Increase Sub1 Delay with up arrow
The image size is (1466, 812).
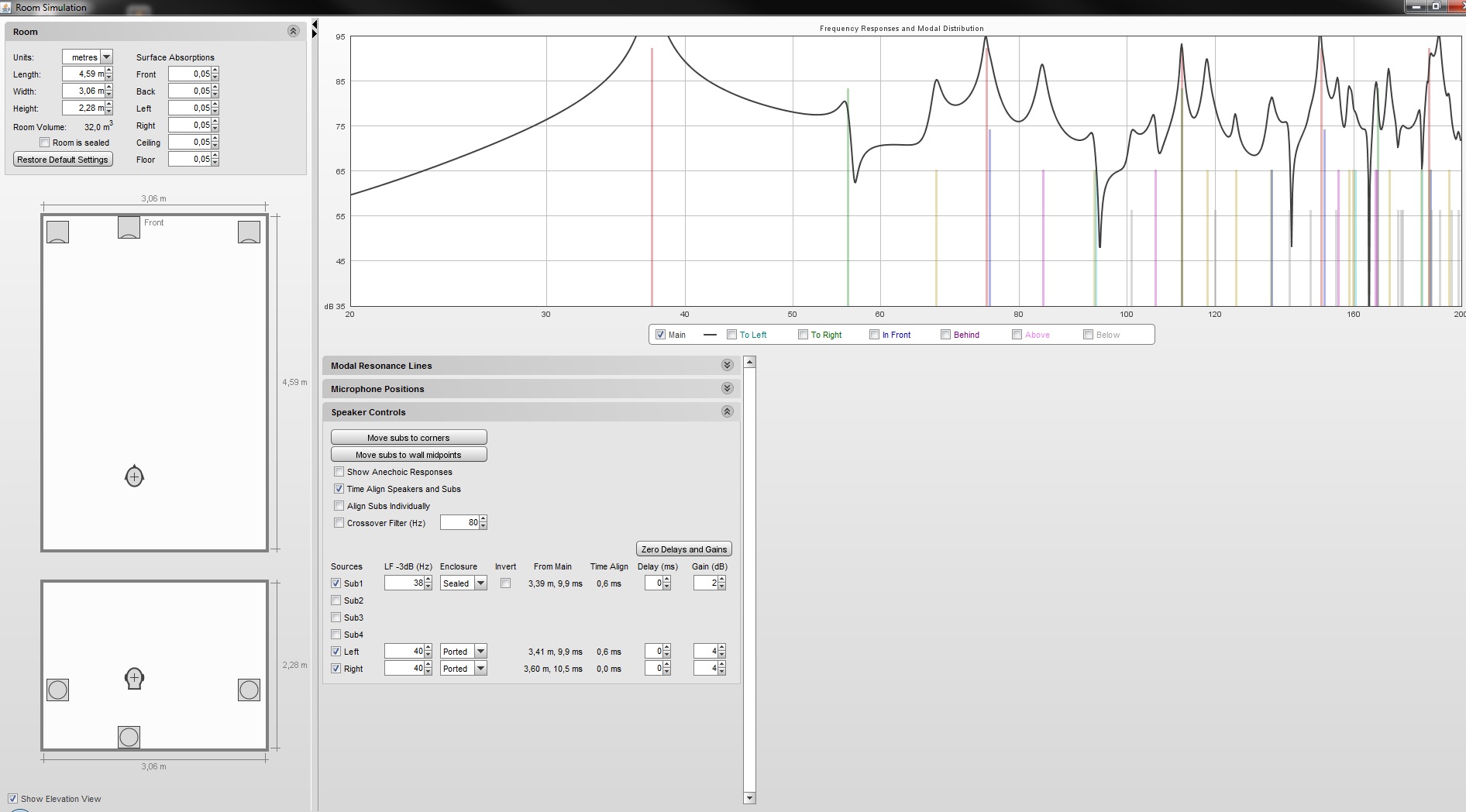click(x=667, y=580)
